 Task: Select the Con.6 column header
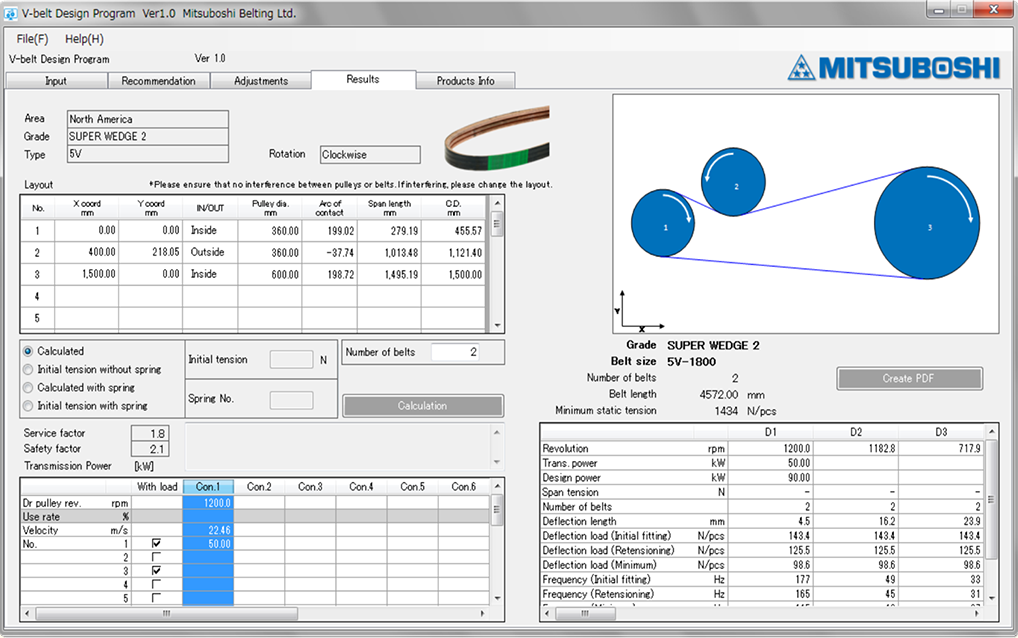pos(464,487)
